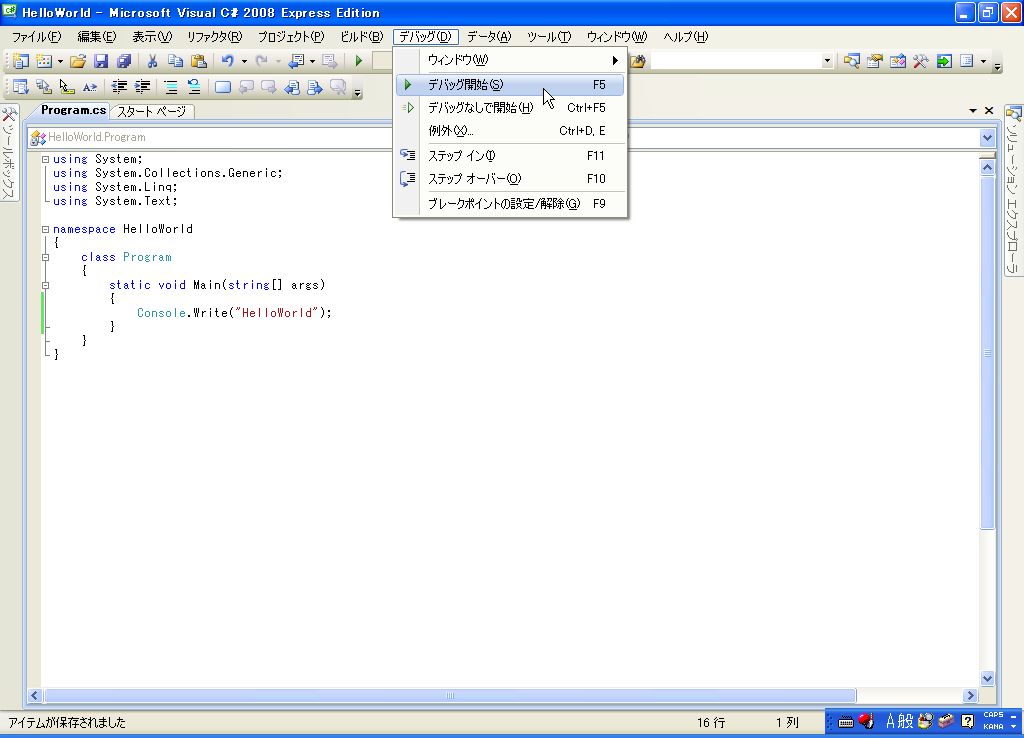Screen dimensions: 1024x738
Task: Collapse the using directives region
Action: [x=45, y=159]
